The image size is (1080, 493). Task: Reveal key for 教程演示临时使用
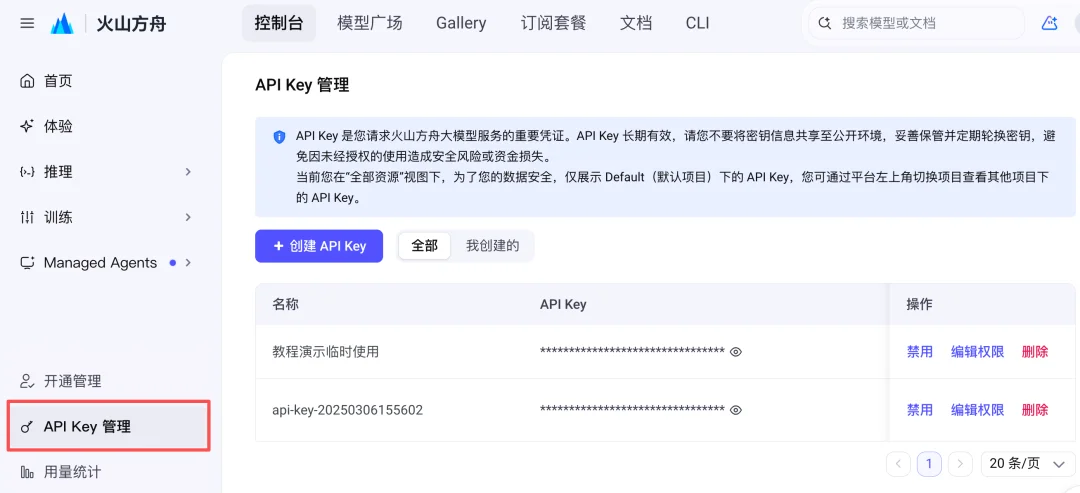click(736, 352)
